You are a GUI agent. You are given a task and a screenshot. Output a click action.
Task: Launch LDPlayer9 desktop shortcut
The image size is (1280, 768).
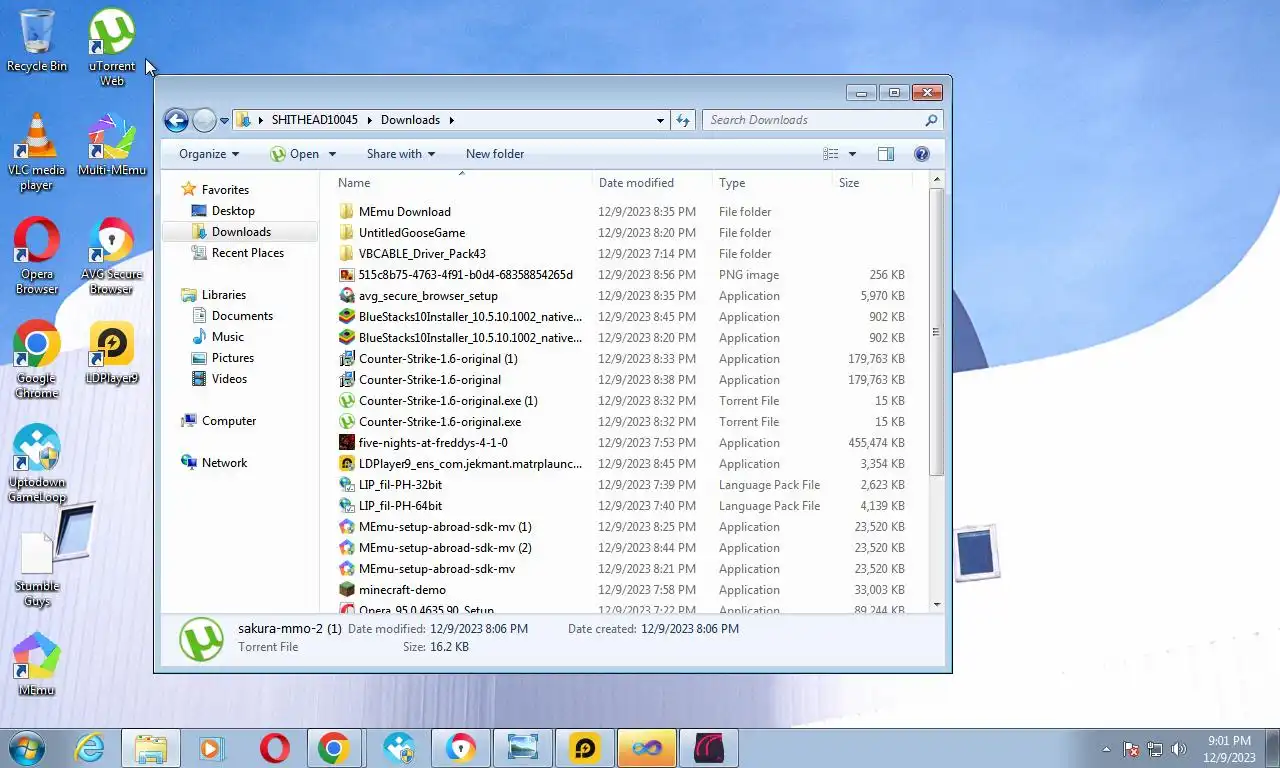(x=112, y=352)
